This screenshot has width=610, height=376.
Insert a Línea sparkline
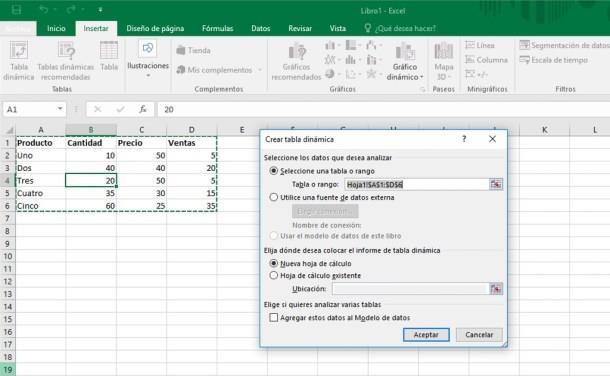tap(480, 45)
